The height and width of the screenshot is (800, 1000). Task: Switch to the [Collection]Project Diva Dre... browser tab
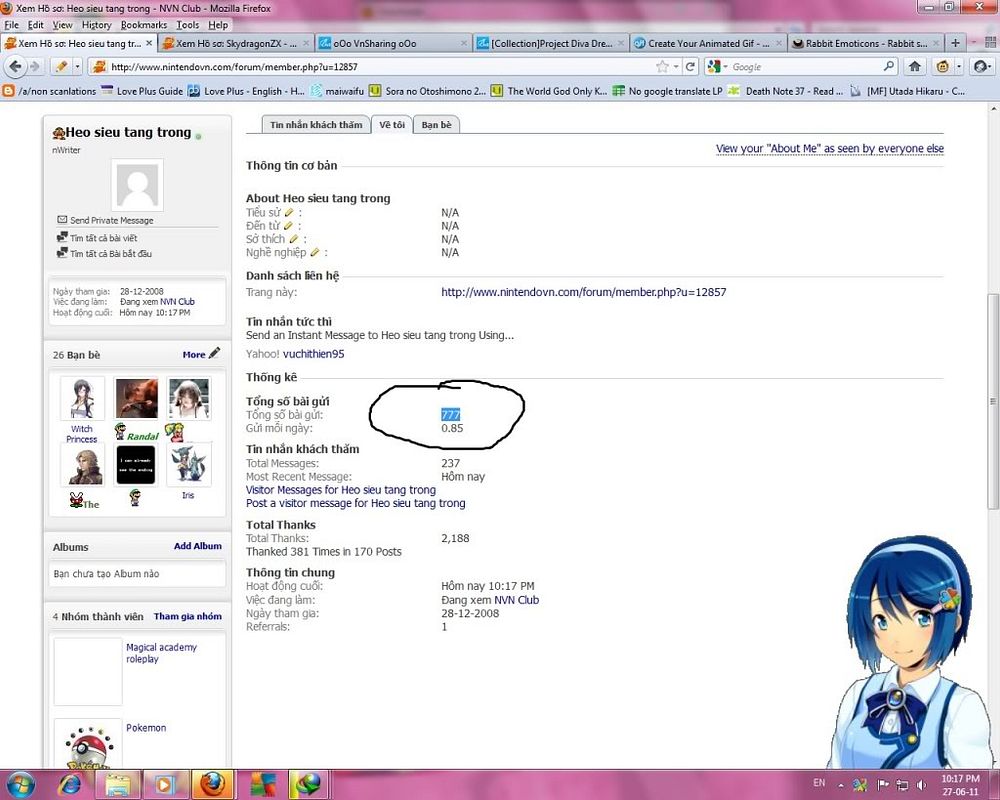pyautogui.click(x=552, y=43)
